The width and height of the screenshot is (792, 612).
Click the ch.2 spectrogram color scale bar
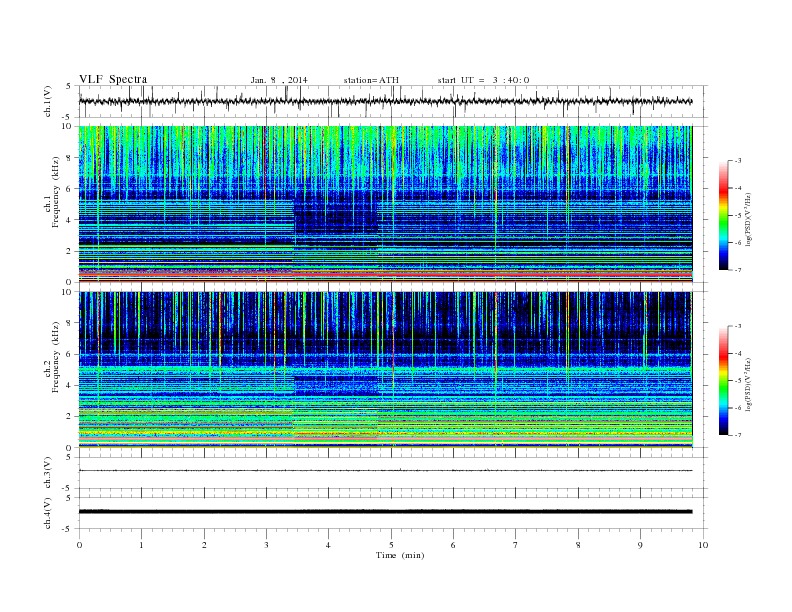tap(723, 381)
